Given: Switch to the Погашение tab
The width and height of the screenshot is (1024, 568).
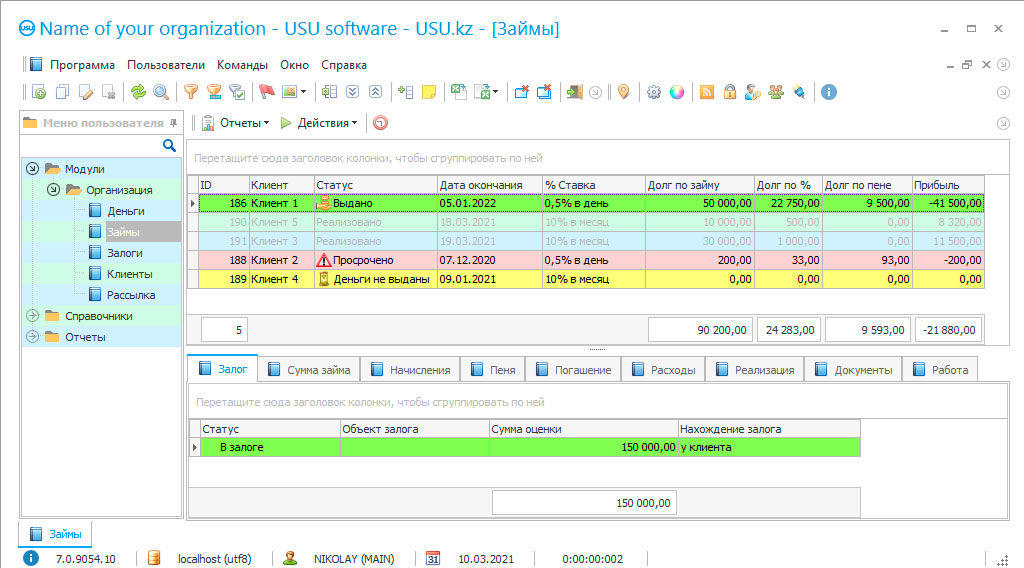Looking at the screenshot, I should (x=574, y=370).
